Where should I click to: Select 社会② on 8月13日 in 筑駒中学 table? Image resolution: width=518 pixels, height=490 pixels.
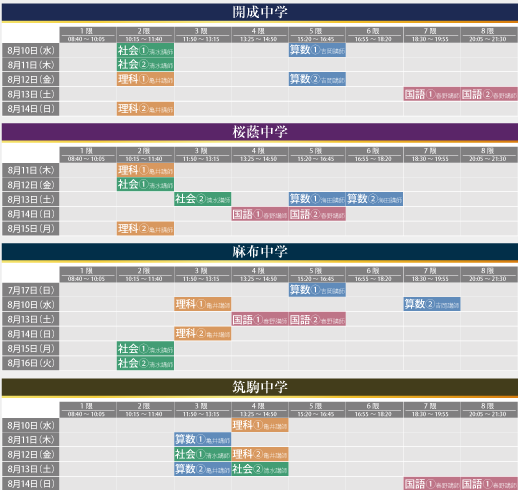pyautogui.click(x=260, y=469)
